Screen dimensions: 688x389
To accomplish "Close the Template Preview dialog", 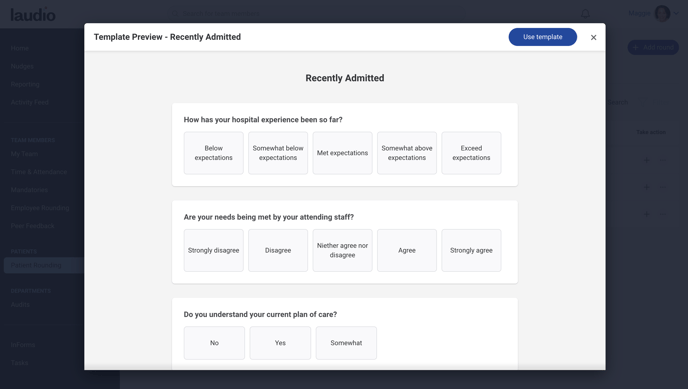I will (x=593, y=37).
